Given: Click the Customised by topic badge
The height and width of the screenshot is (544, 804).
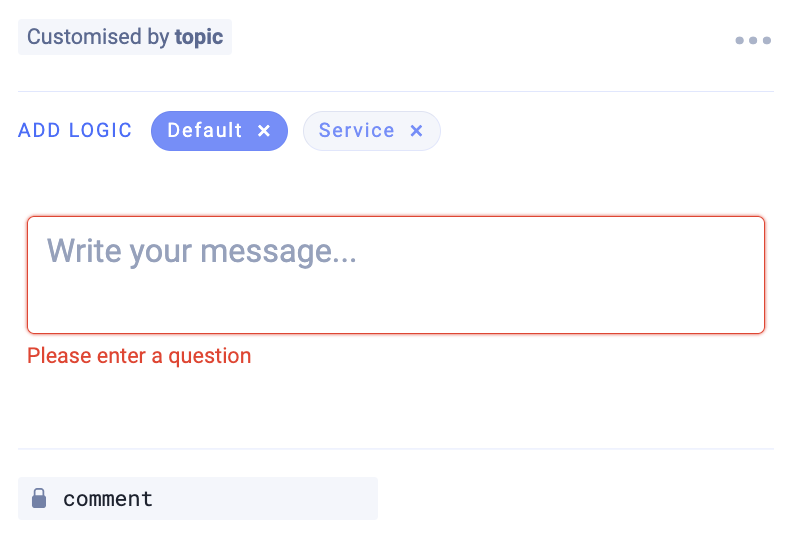Looking at the screenshot, I should click(125, 37).
